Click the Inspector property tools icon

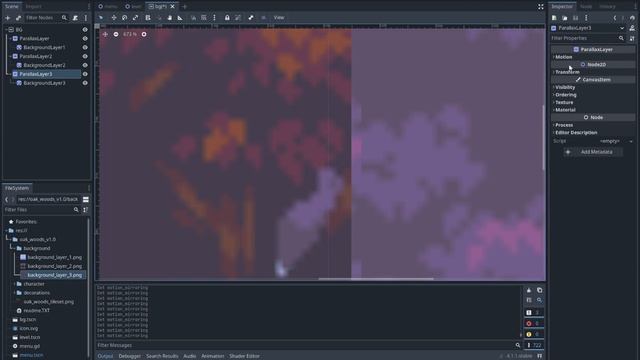click(632, 38)
